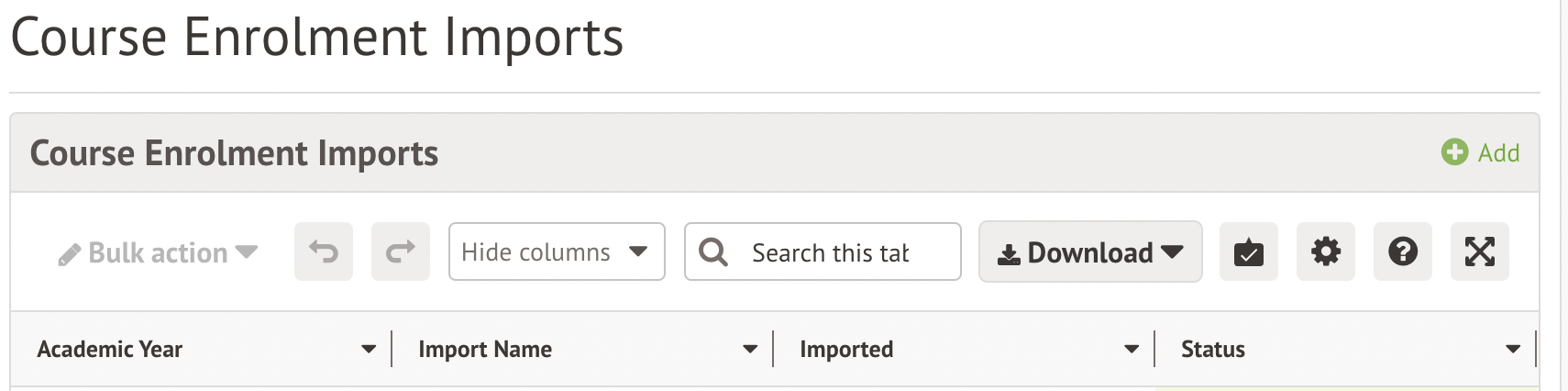1568x391 pixels.
Task: Open Import Name column arrow menu
Action: point(750,350)
